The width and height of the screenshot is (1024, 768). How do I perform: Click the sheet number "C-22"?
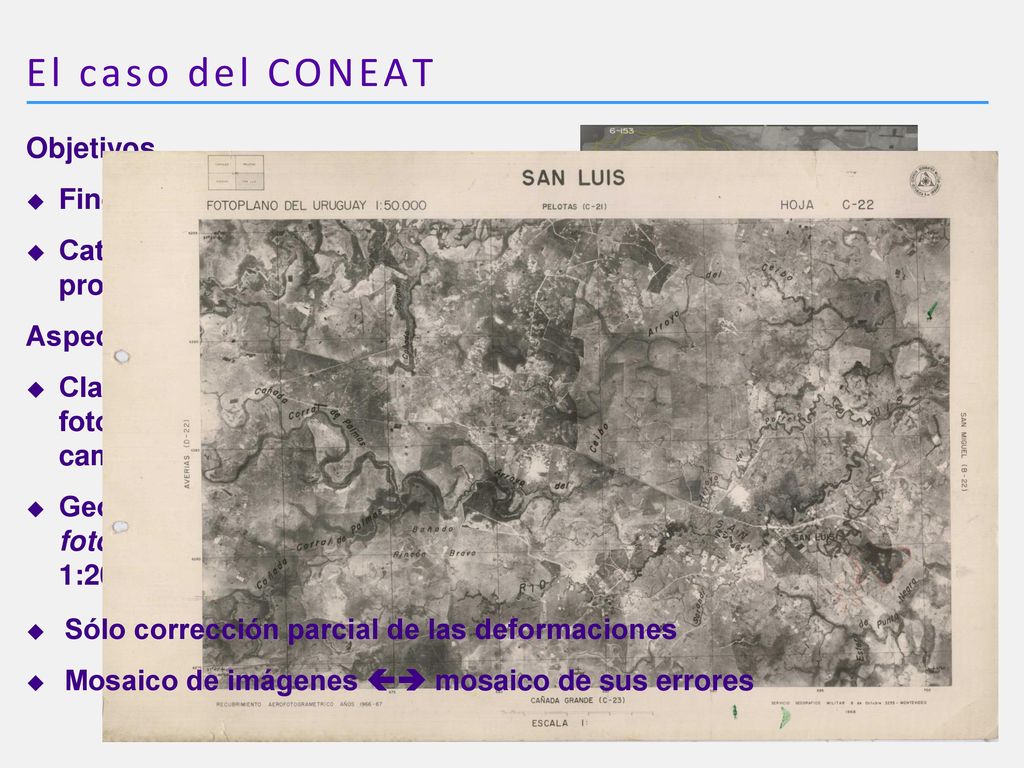(857, 205)
